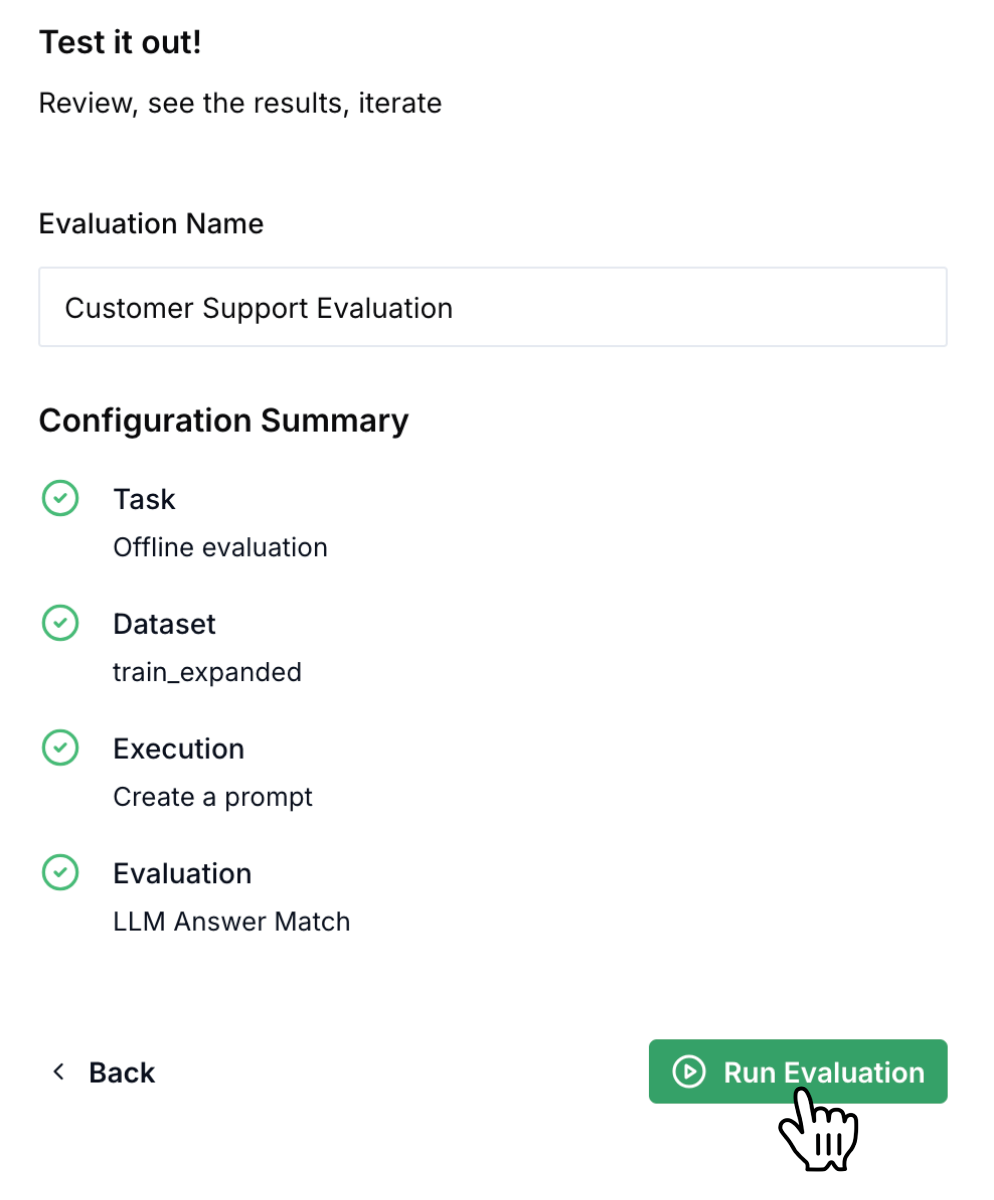Click the "LLM Answer Match" evaluation value

tap(231, 921)
